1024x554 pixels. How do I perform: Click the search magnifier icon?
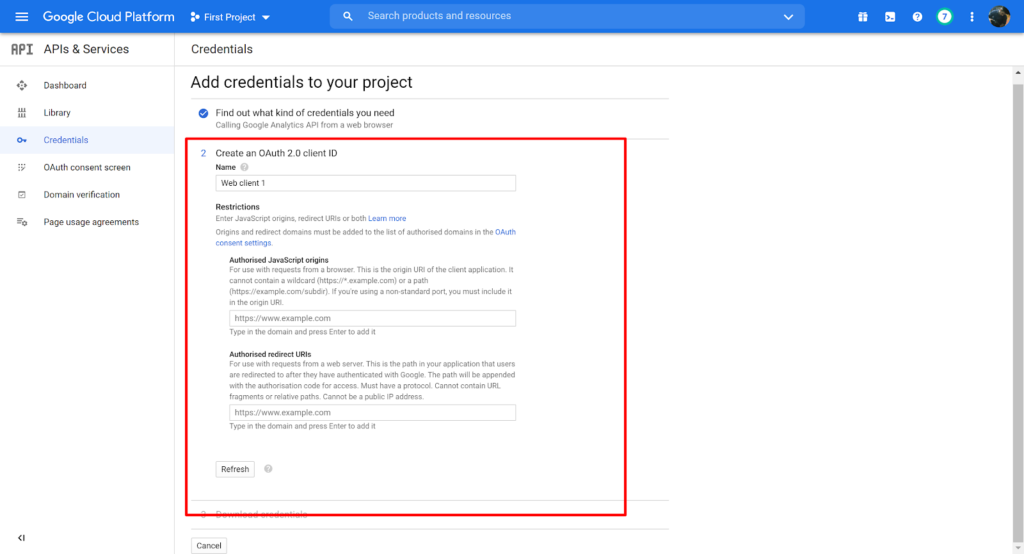point(347,16)
